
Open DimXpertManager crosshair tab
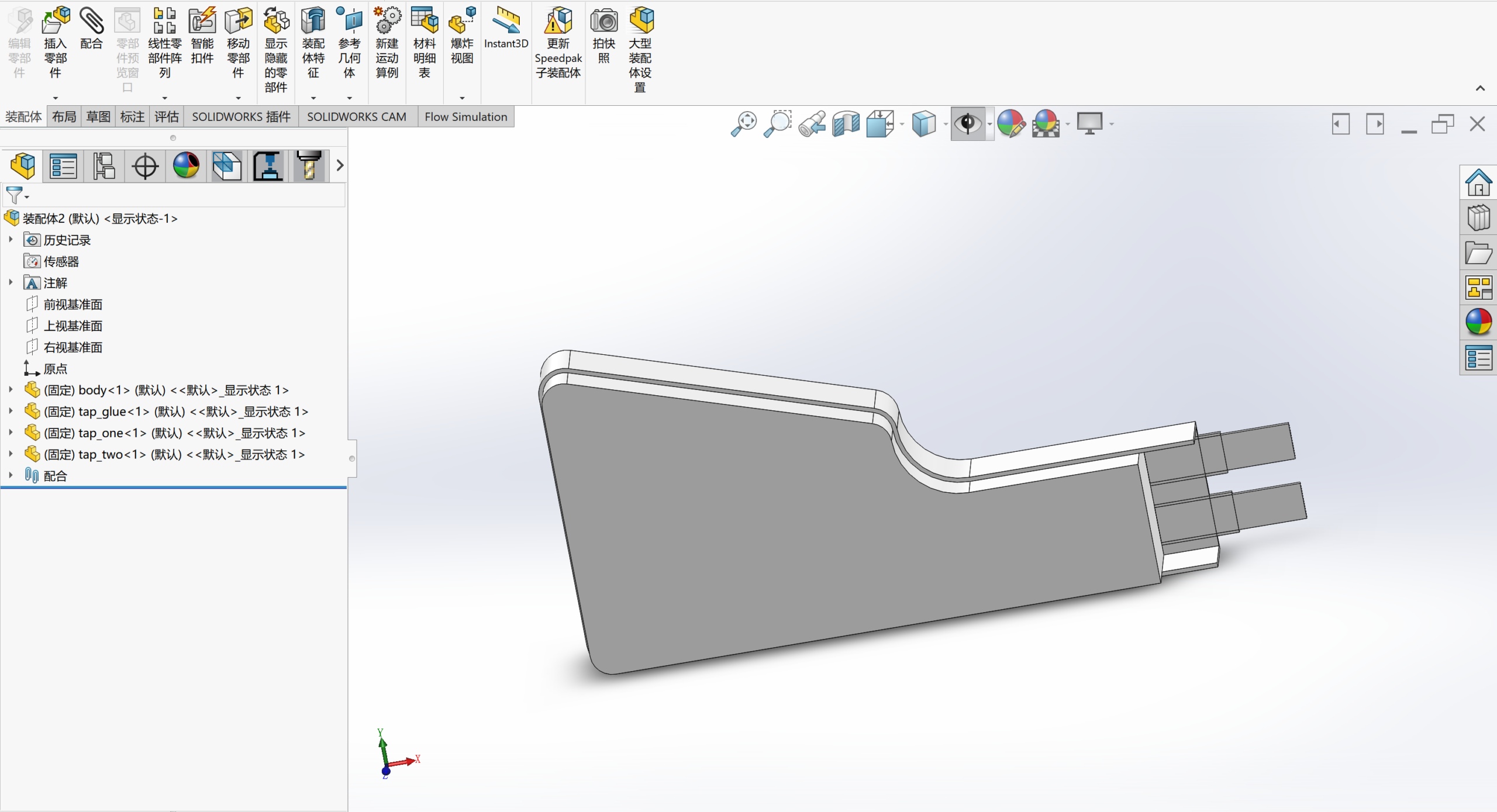tap(145, 166)
